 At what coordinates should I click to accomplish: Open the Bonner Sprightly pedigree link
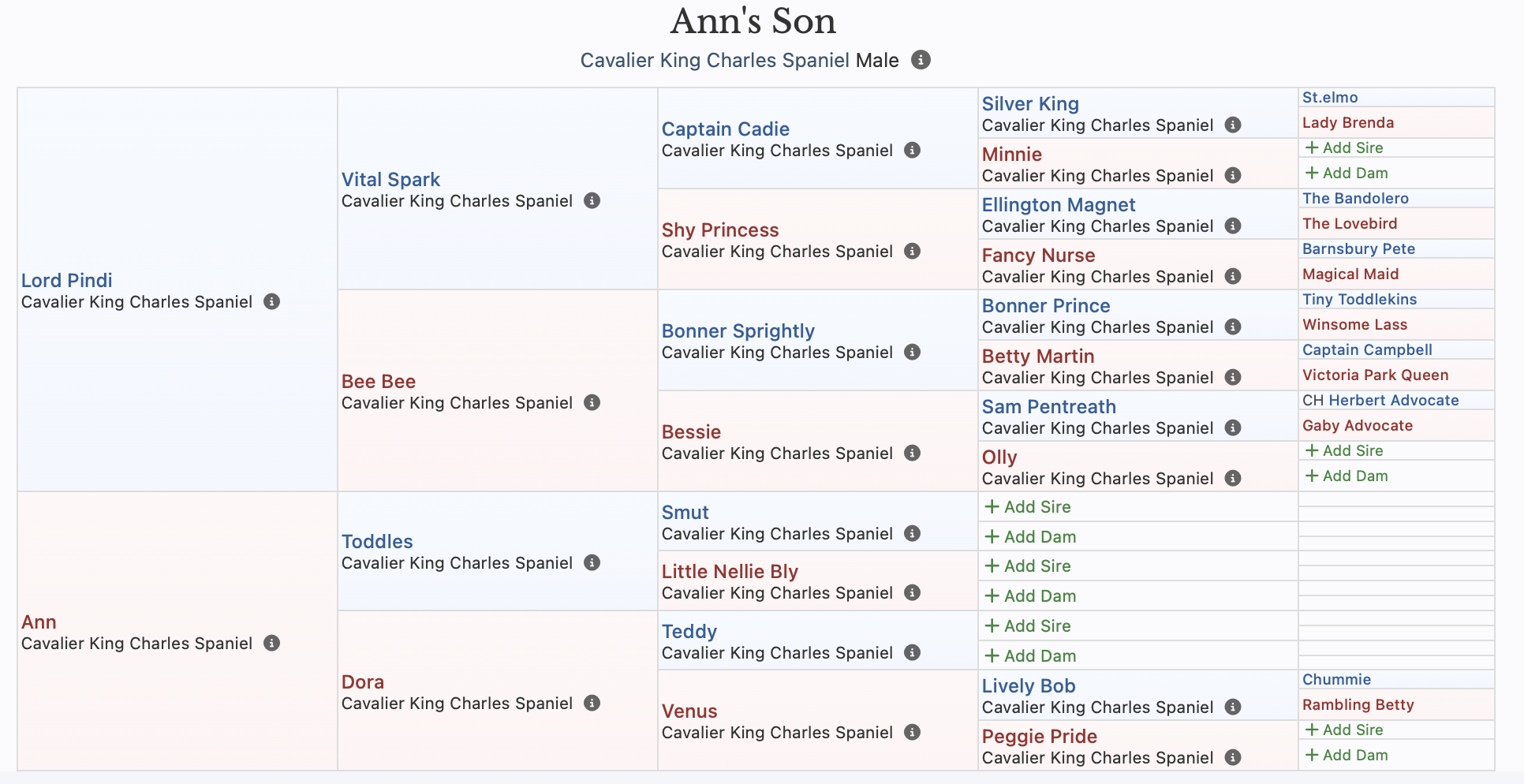point(738,330)
